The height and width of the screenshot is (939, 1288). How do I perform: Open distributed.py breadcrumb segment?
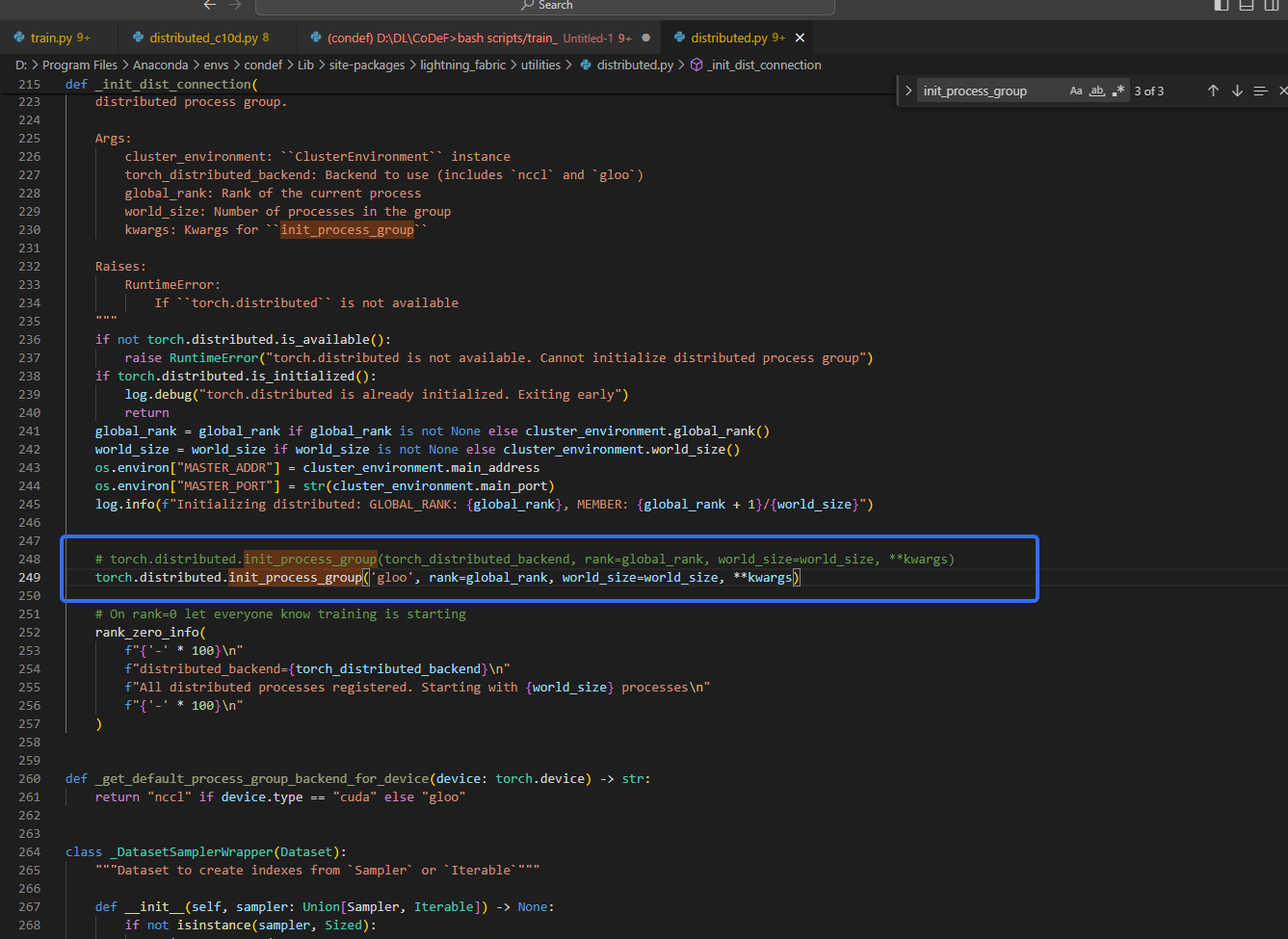635,65
